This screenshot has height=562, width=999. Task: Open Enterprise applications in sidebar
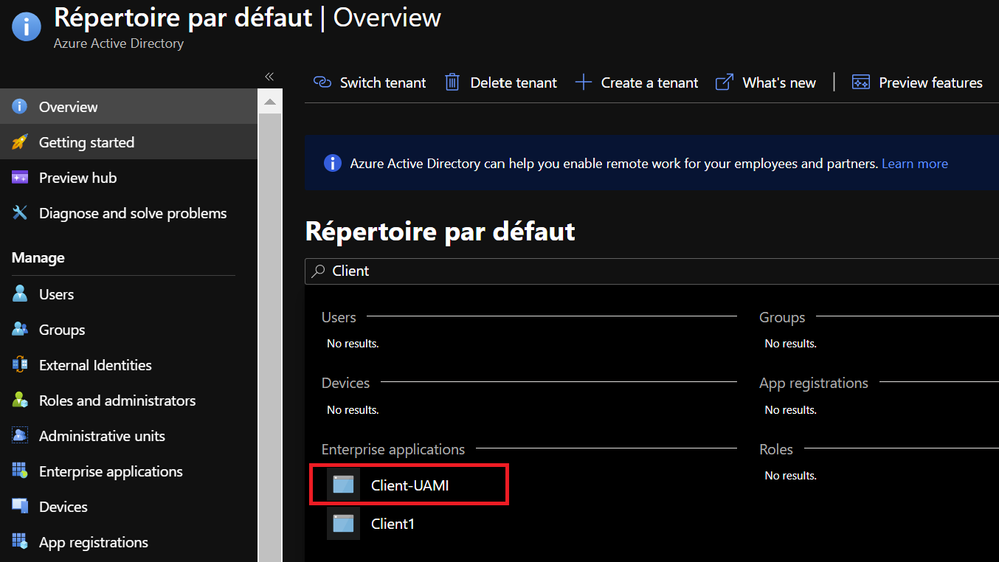129,471
